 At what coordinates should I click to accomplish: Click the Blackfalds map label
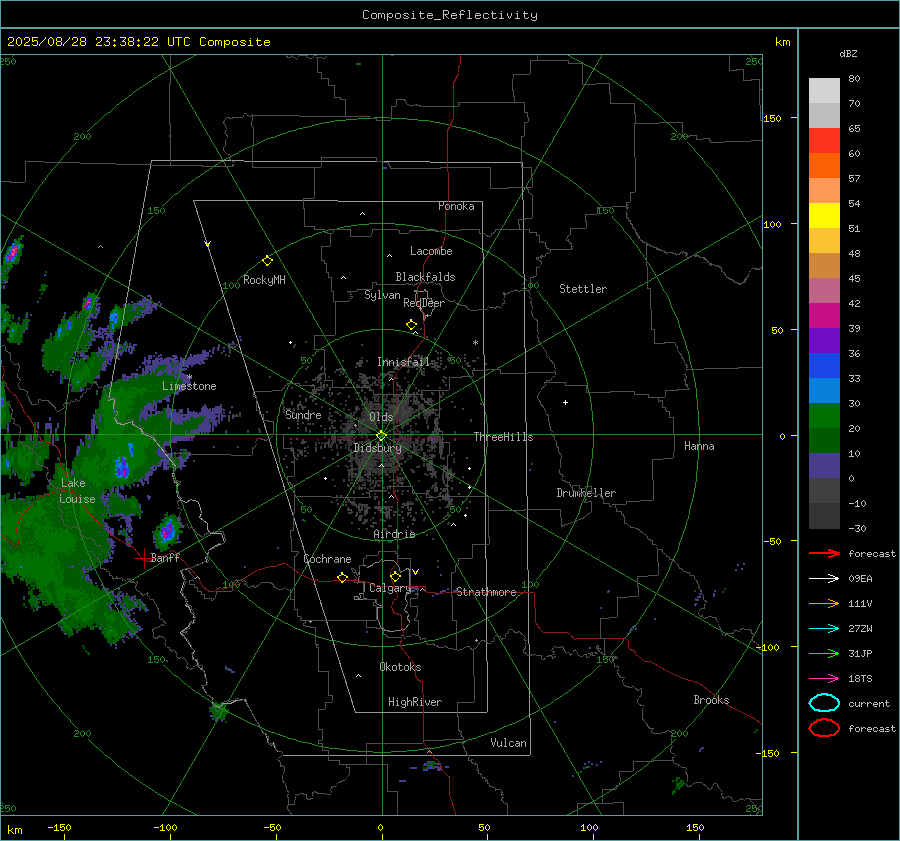[x=425, y=277]
